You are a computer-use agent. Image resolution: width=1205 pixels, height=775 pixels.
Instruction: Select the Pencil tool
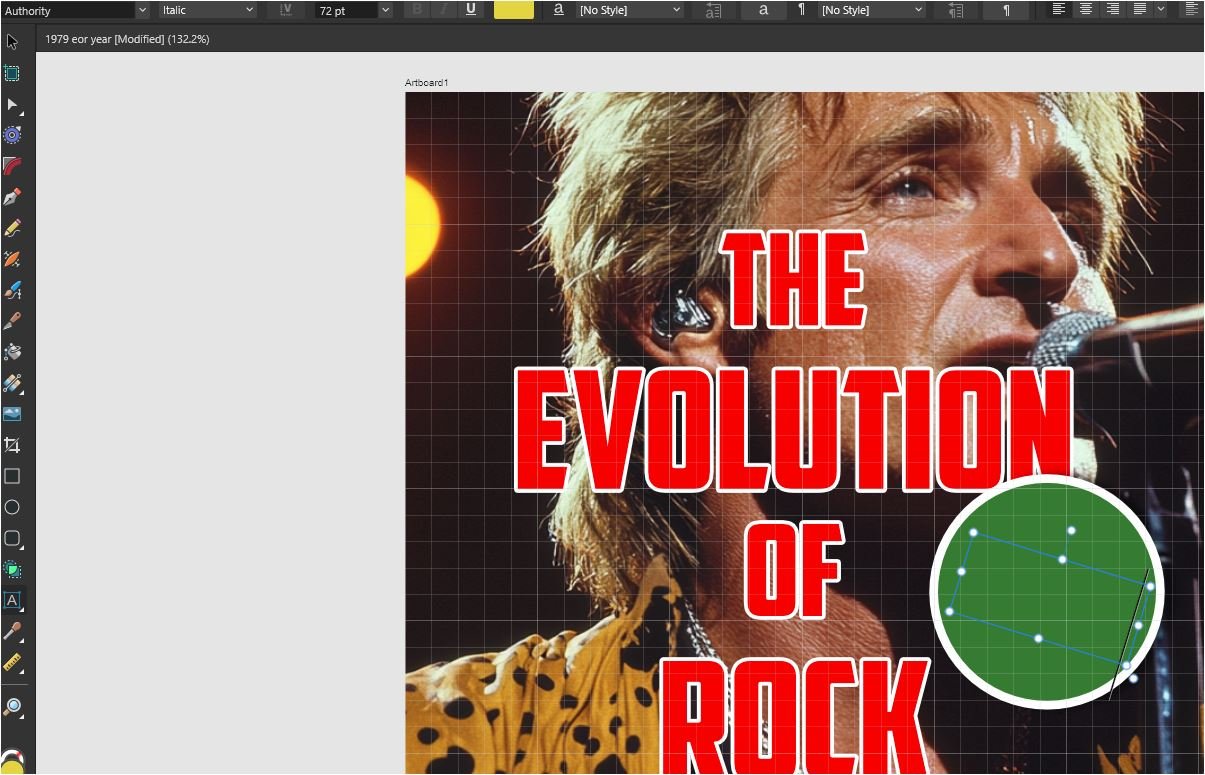coord(12,228)
